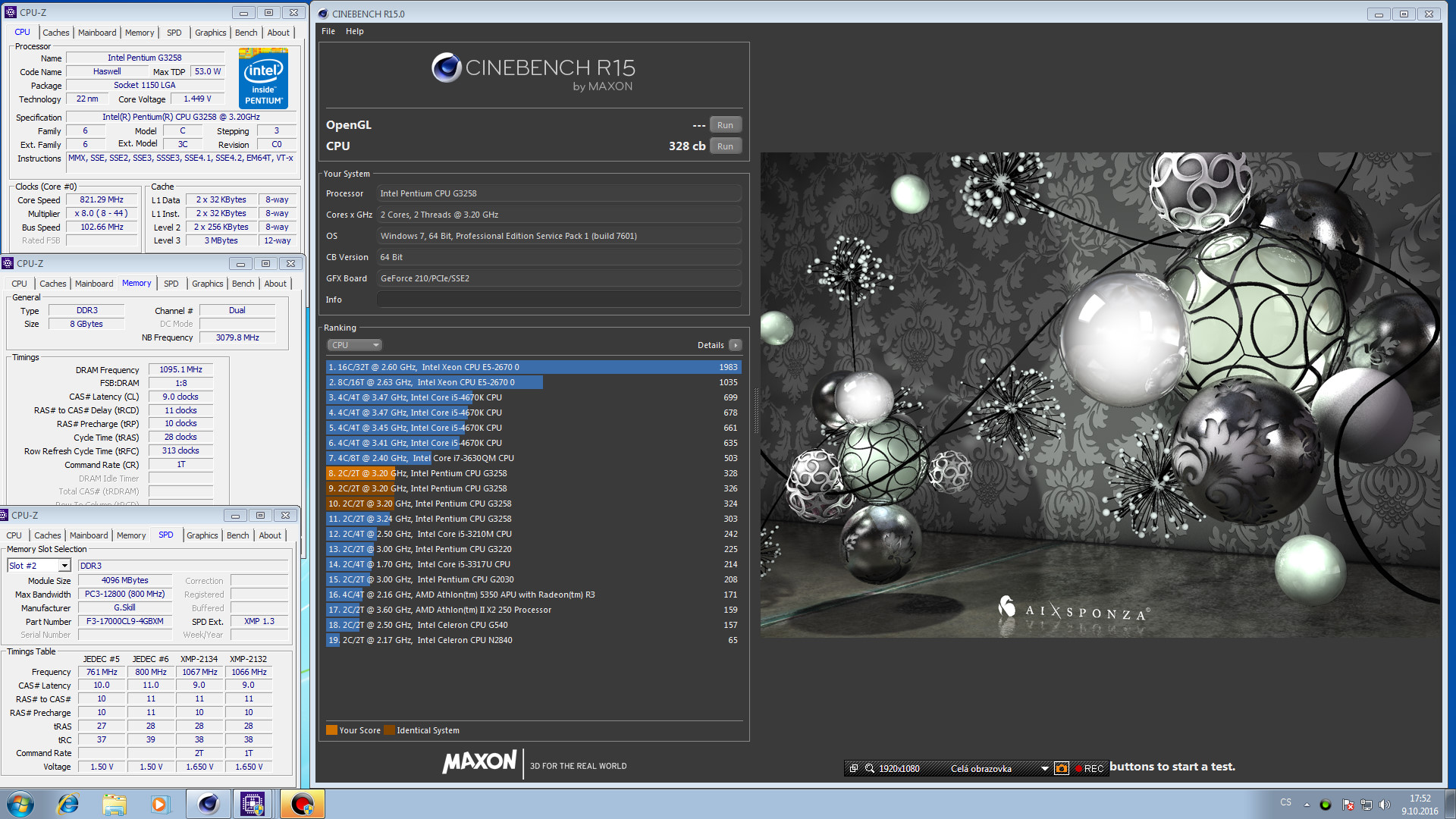Switch to Caches tab in top CPU-Z window
This screenshot has width=1456, height=819.
pyautogui.click(x=55, y=33)
